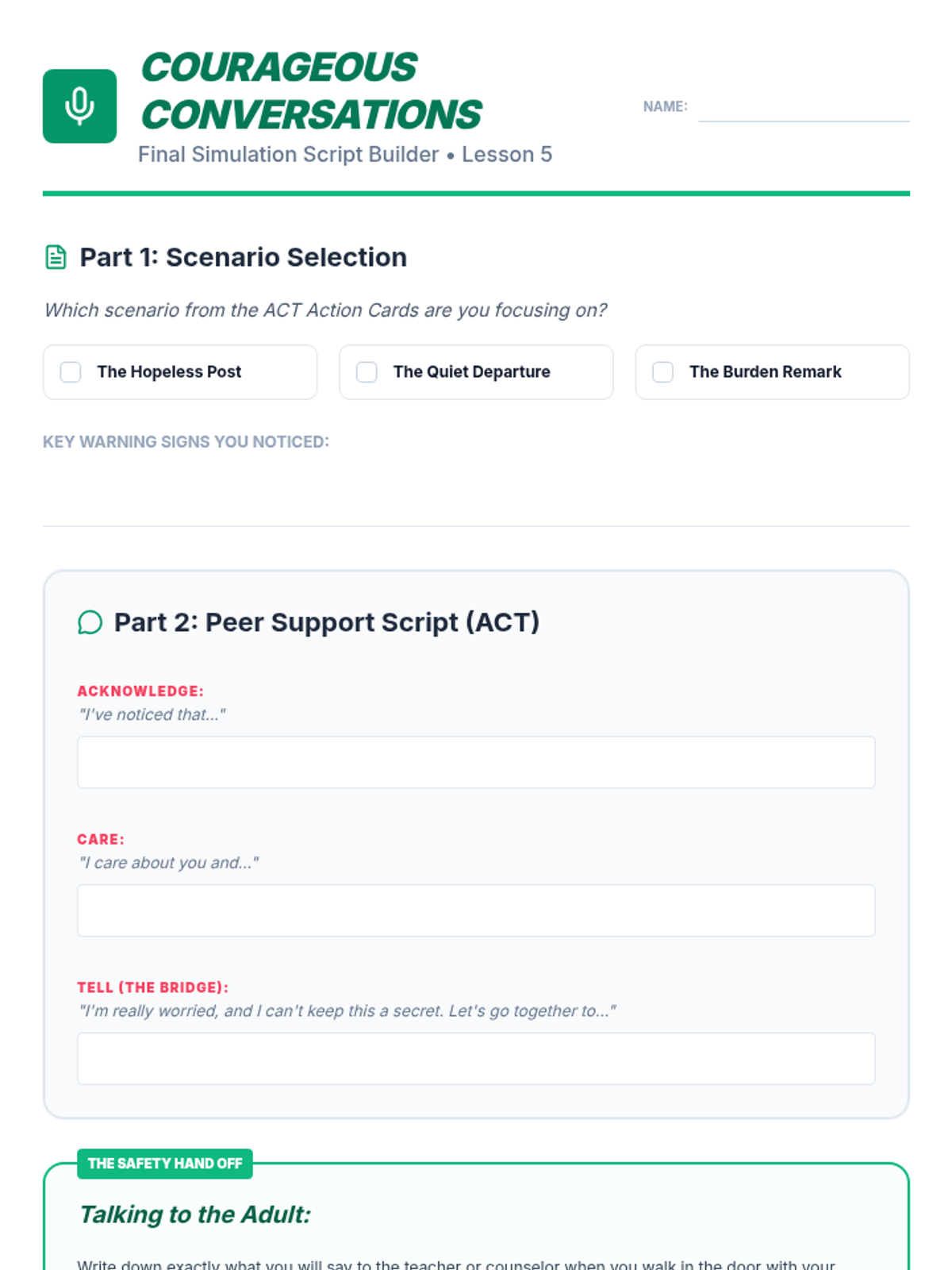The image size is (952, 1270).
Task: Click the green microphone logo icon
Action: click(79, 106)
